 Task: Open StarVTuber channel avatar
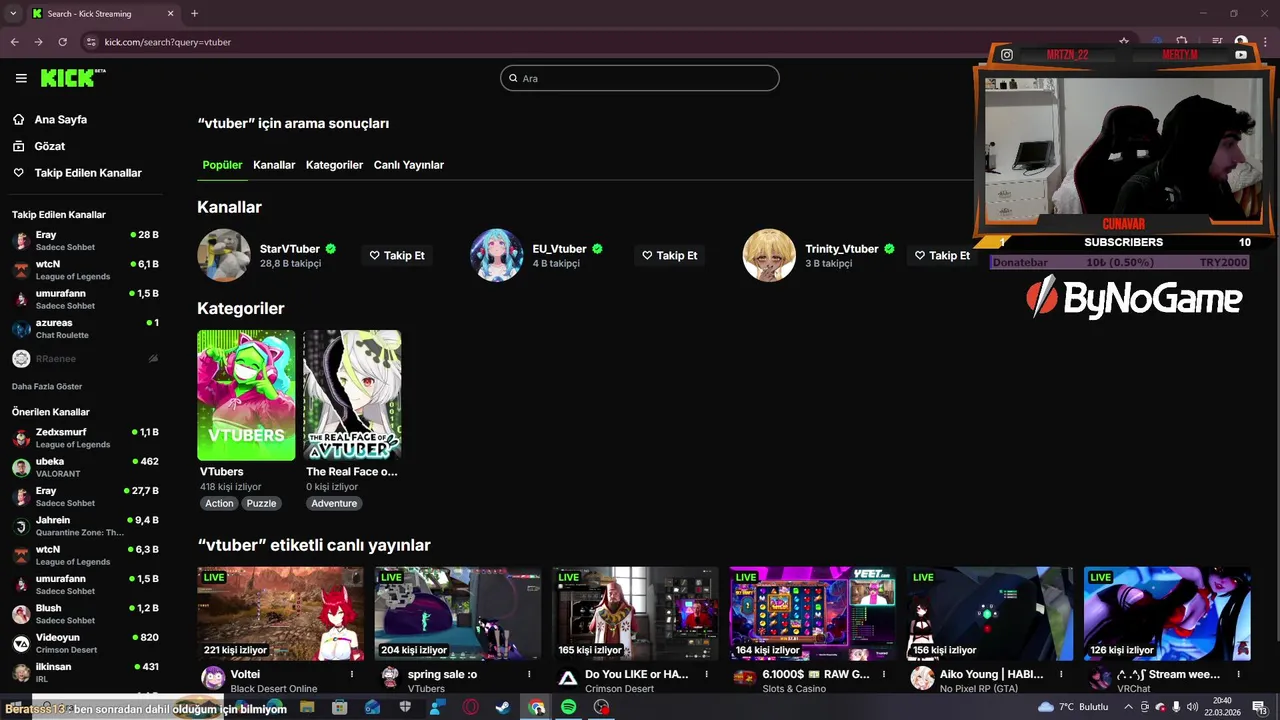pyautogui.click(x=224, y=255)
